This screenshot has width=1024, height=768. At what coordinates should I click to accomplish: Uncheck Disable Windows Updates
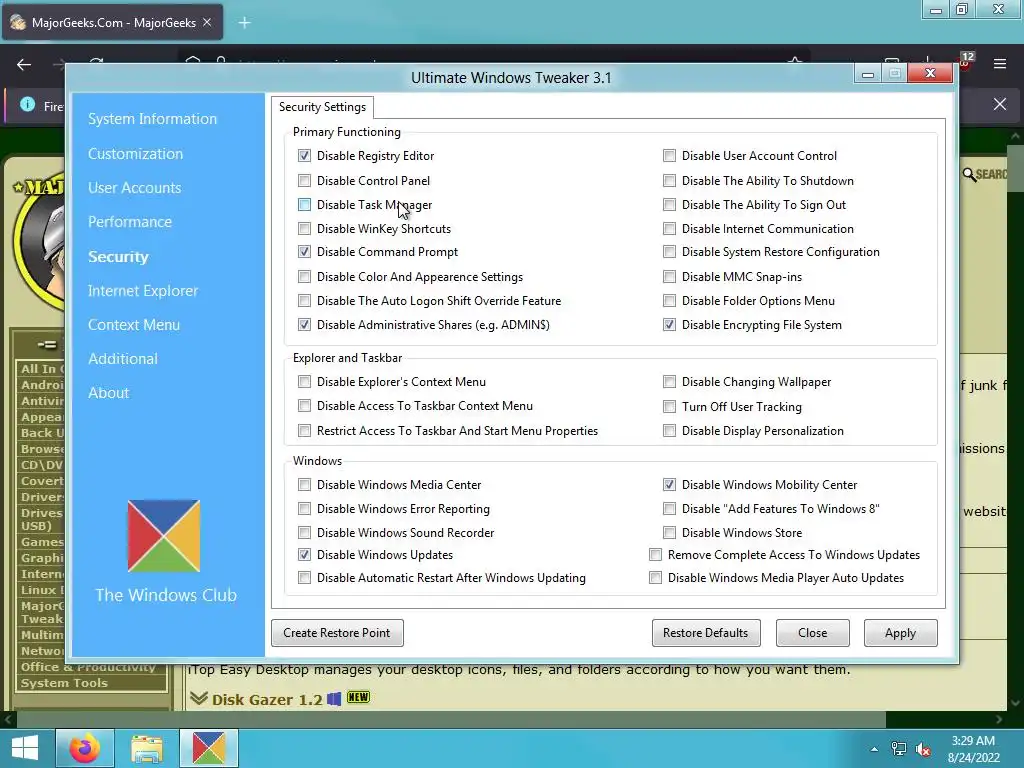pos(304,554)
